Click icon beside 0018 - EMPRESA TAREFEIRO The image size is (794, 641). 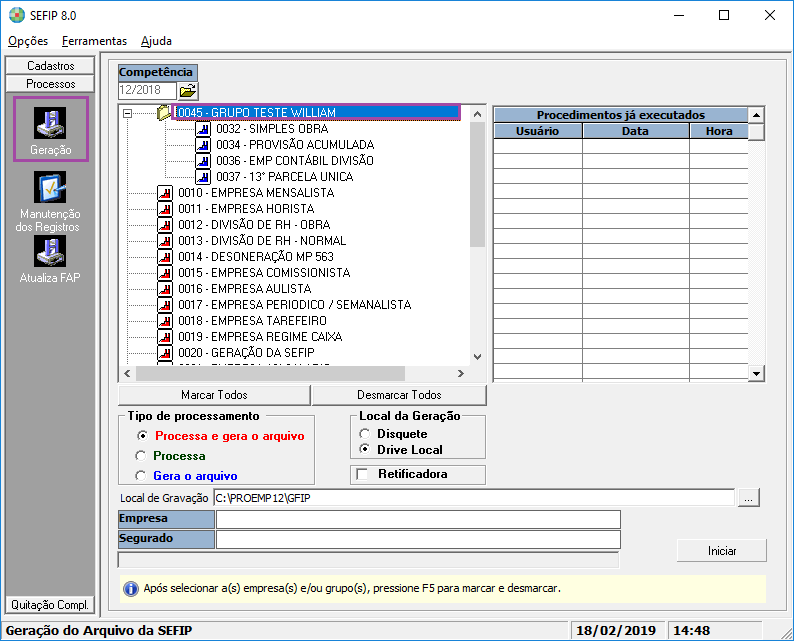tap(165, 321)
